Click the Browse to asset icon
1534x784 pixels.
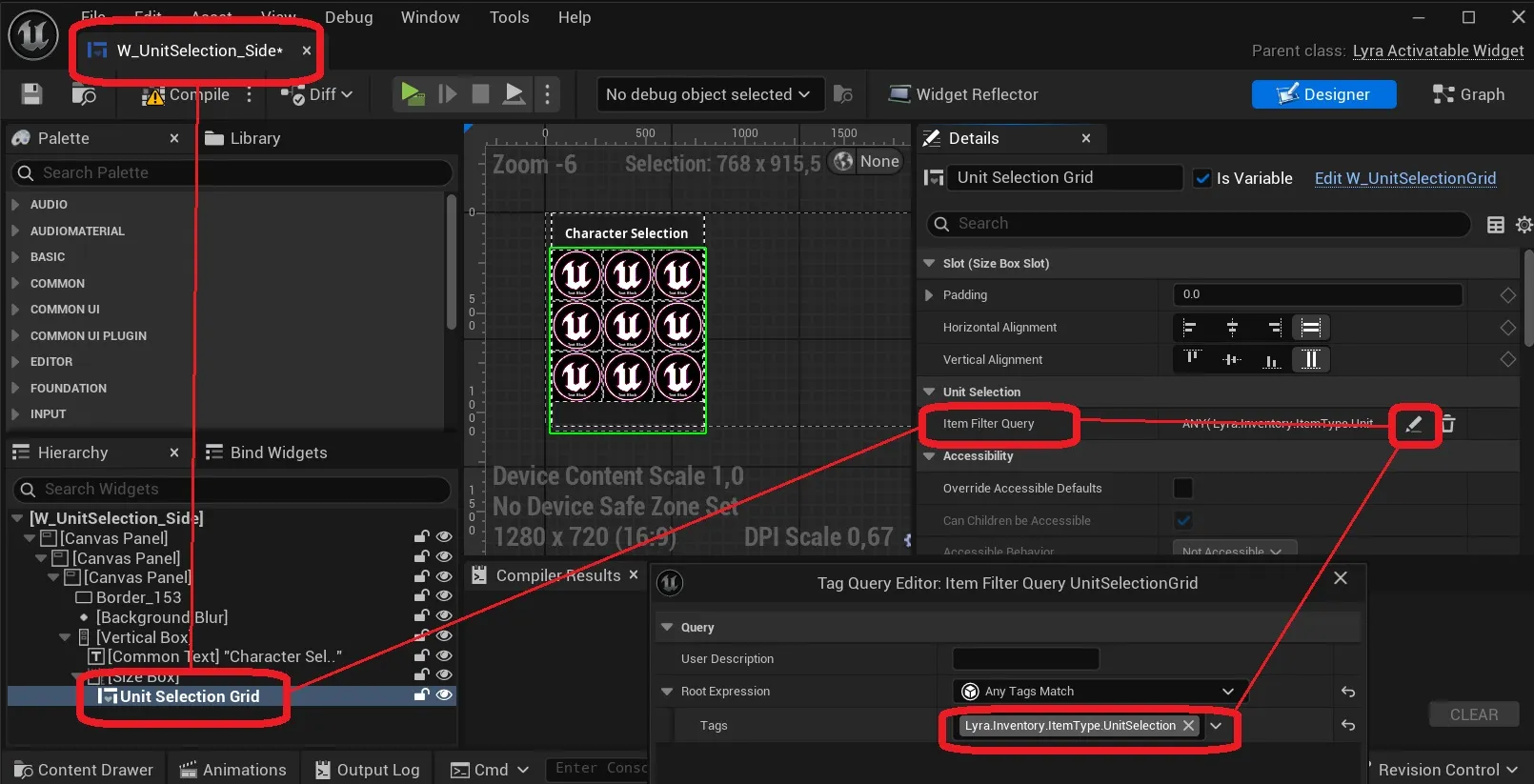84,93
